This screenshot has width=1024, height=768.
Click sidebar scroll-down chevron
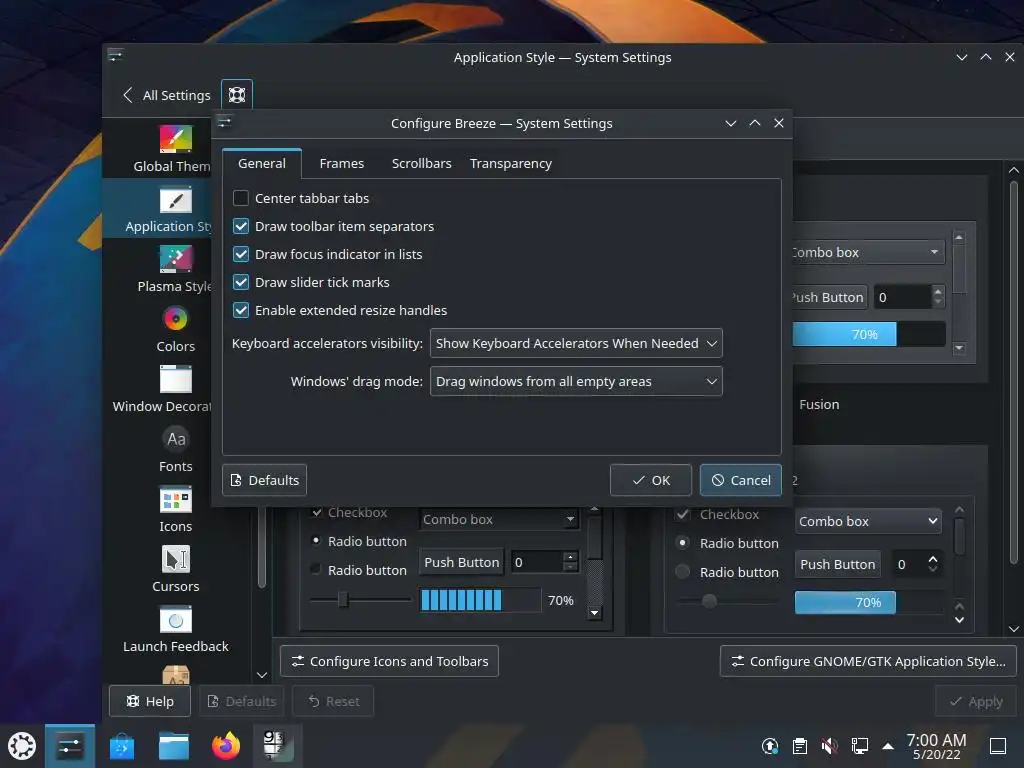[x=262, y=675]
